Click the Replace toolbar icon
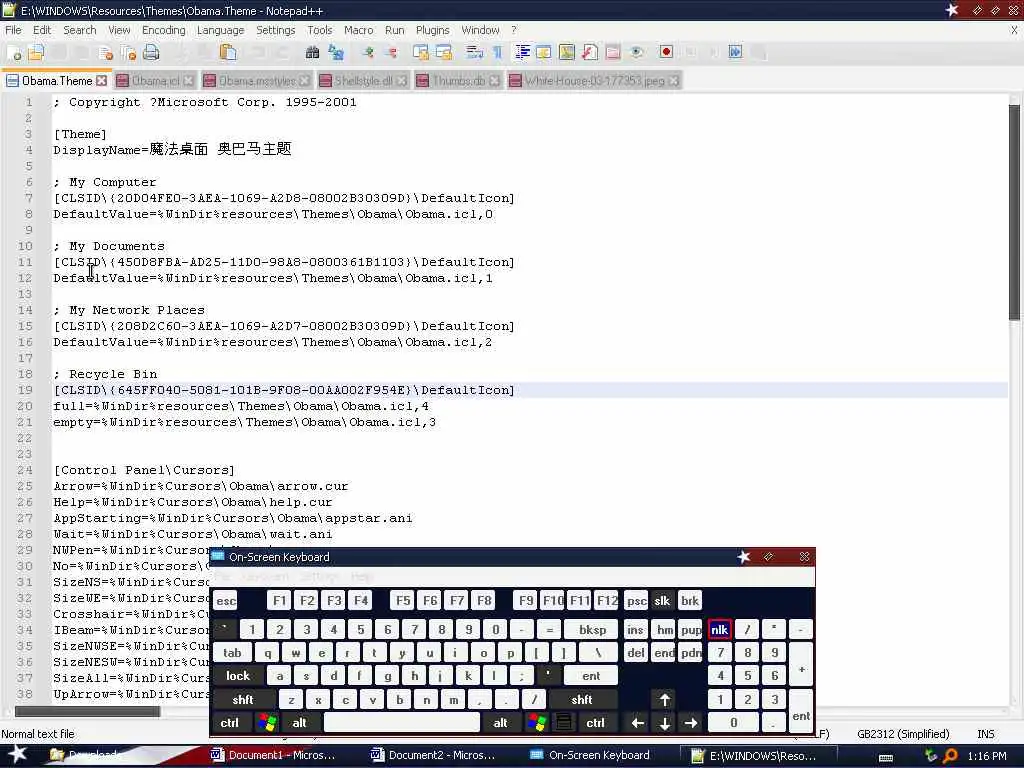This screenshot has height=768, width=1024. point(336,53)
